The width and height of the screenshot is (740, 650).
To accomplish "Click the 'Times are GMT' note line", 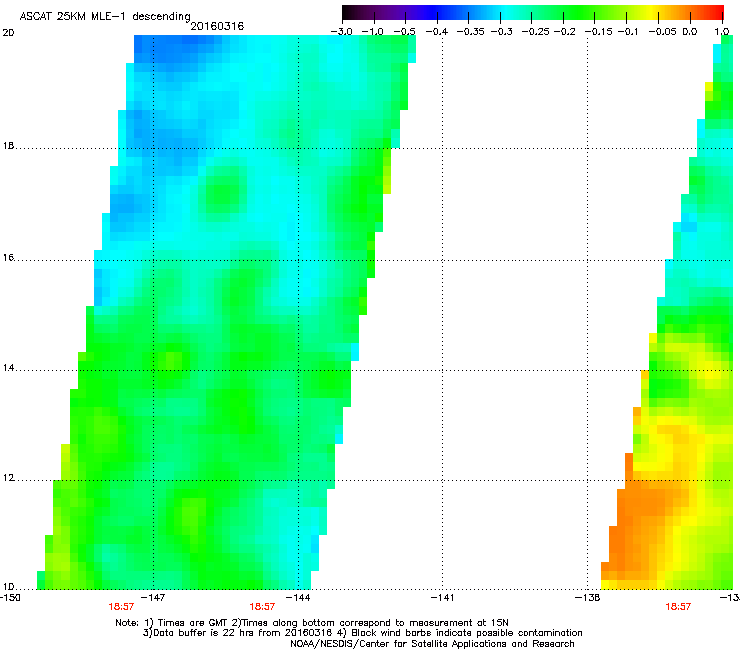I will (312, 623).
